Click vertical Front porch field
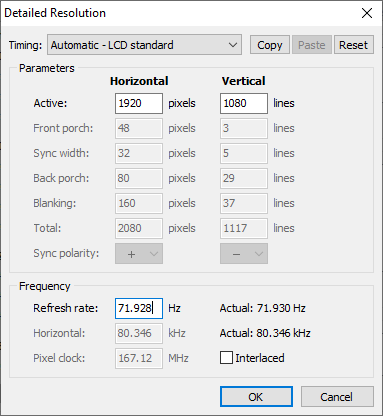The width and height of the screenshot is (383, 416). 244,128
